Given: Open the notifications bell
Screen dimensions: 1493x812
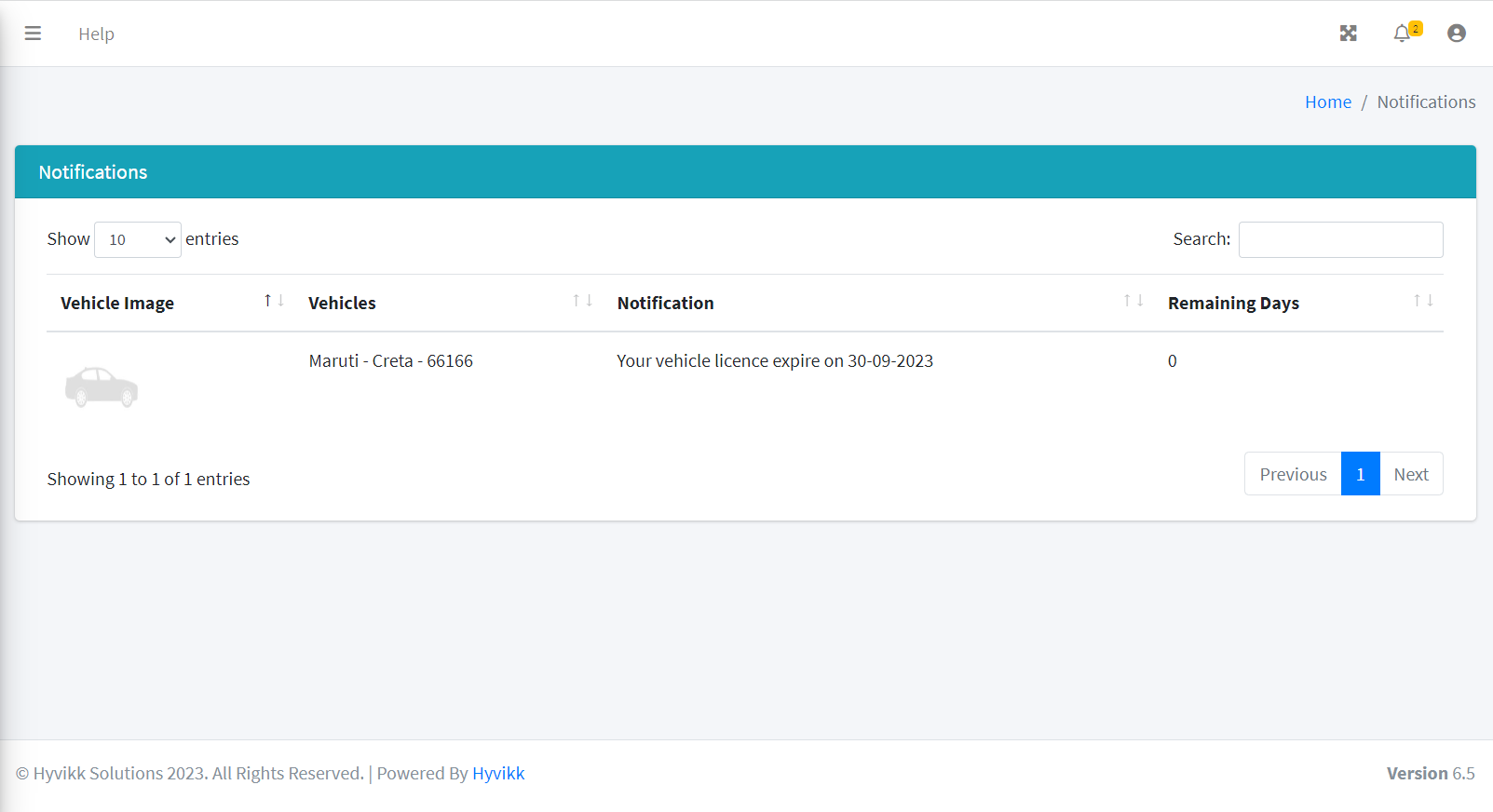Looking at the screenshot, I should [1402, 34].
